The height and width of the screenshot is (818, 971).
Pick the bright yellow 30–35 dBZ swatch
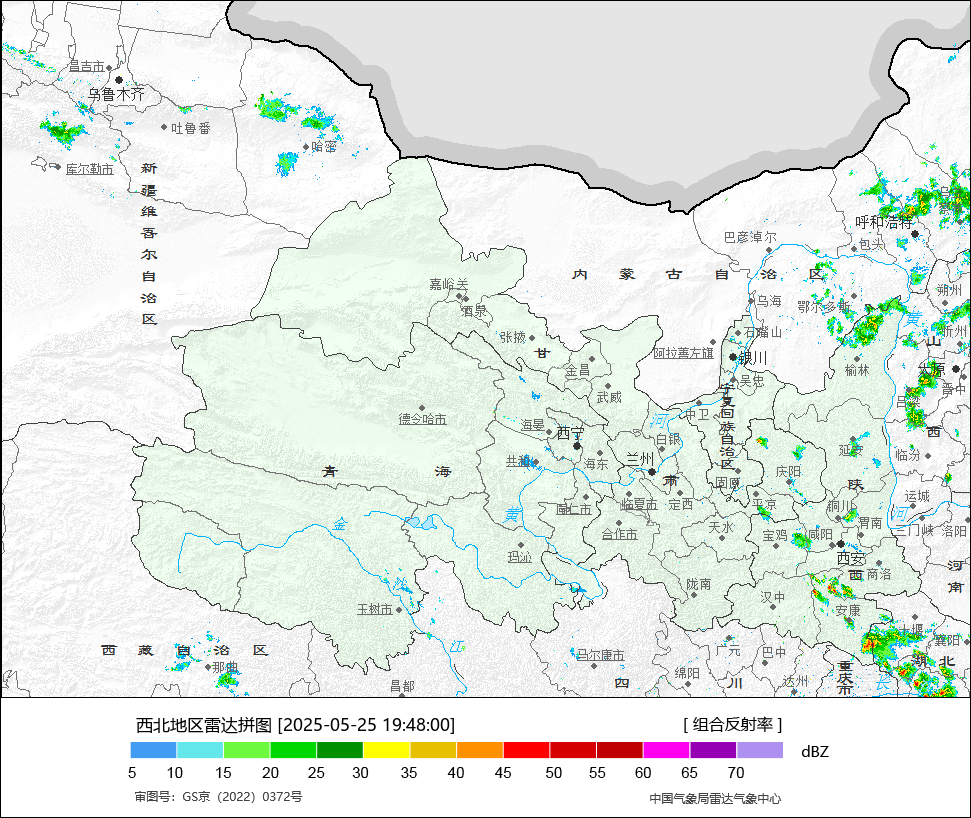pyautogui.click(x=386, y=750)
